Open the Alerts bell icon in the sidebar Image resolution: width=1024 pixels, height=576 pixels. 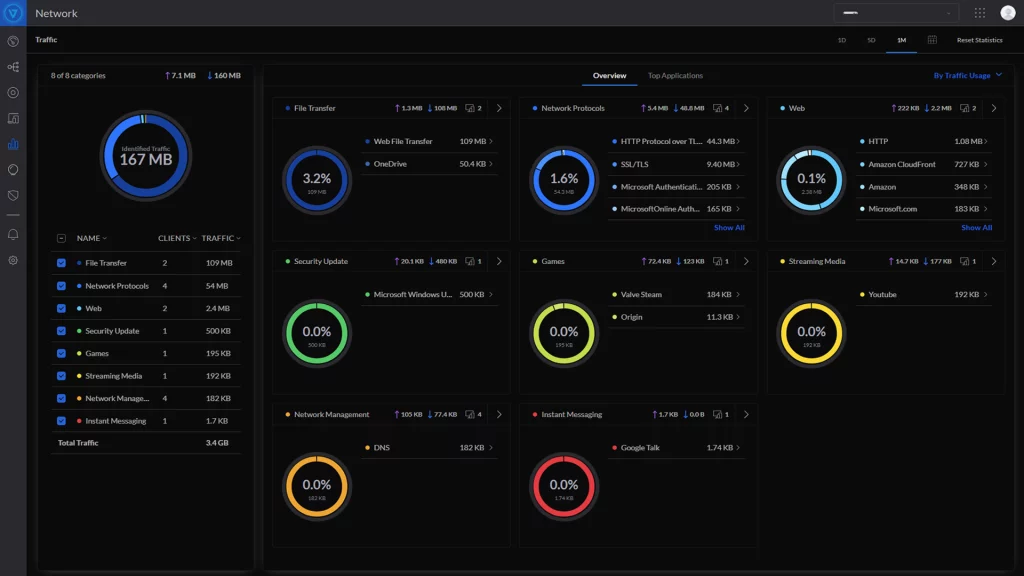[x=13, y=234]
